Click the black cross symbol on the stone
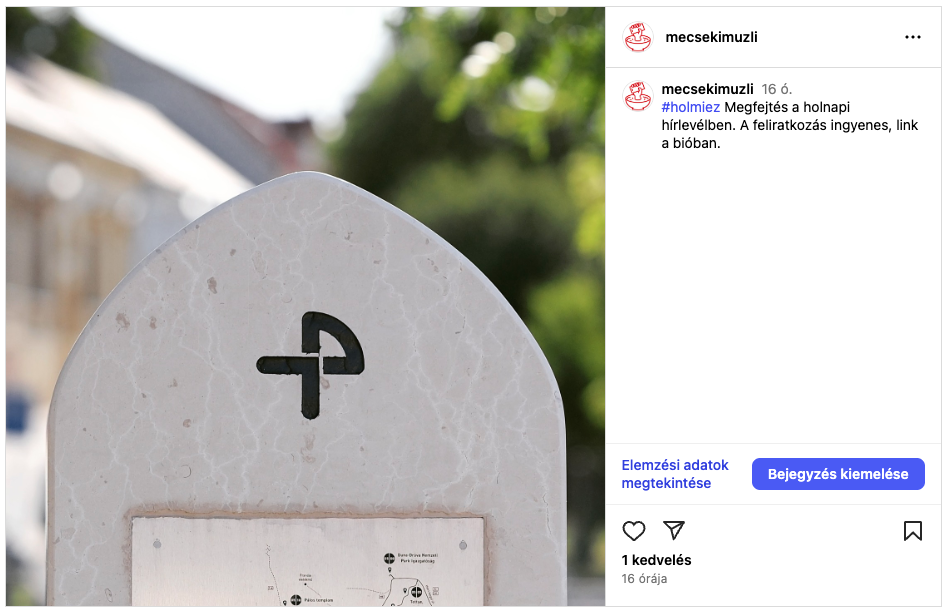 coord(311,365)
